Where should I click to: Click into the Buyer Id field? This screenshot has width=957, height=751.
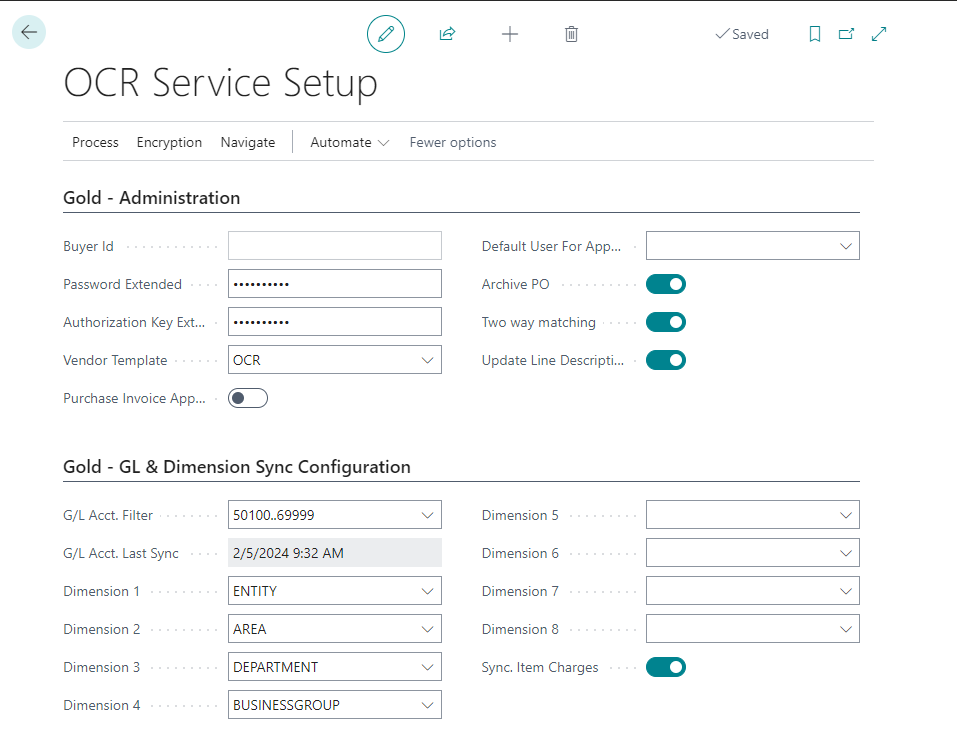(x=334, y=246)
